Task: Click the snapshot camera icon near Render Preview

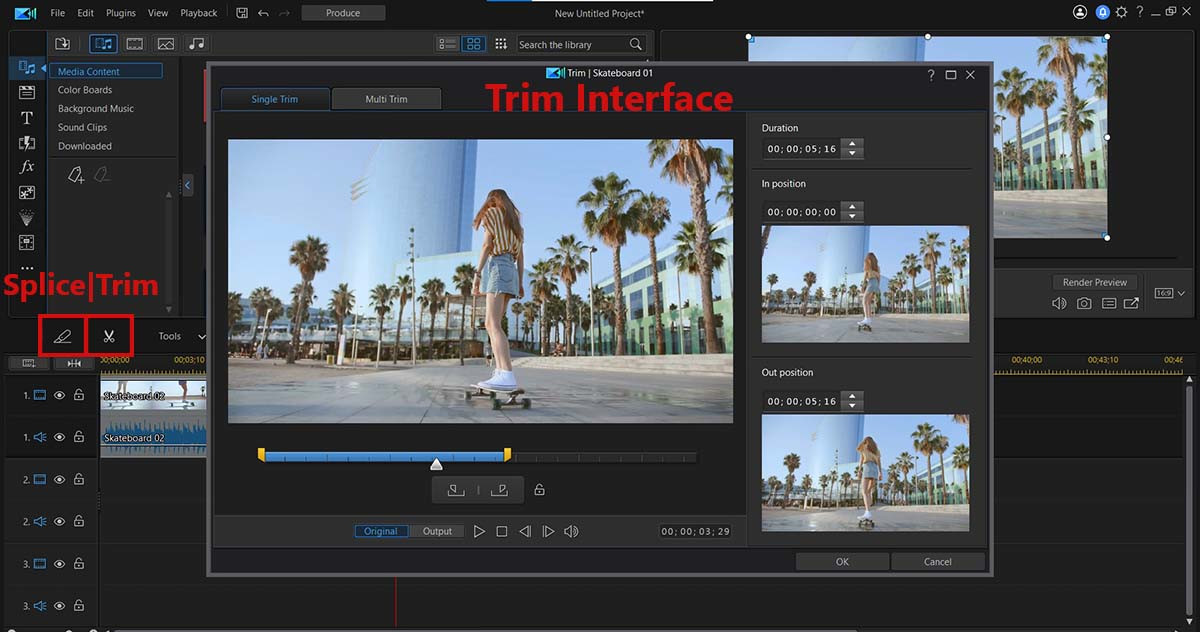Action: 1084,303
